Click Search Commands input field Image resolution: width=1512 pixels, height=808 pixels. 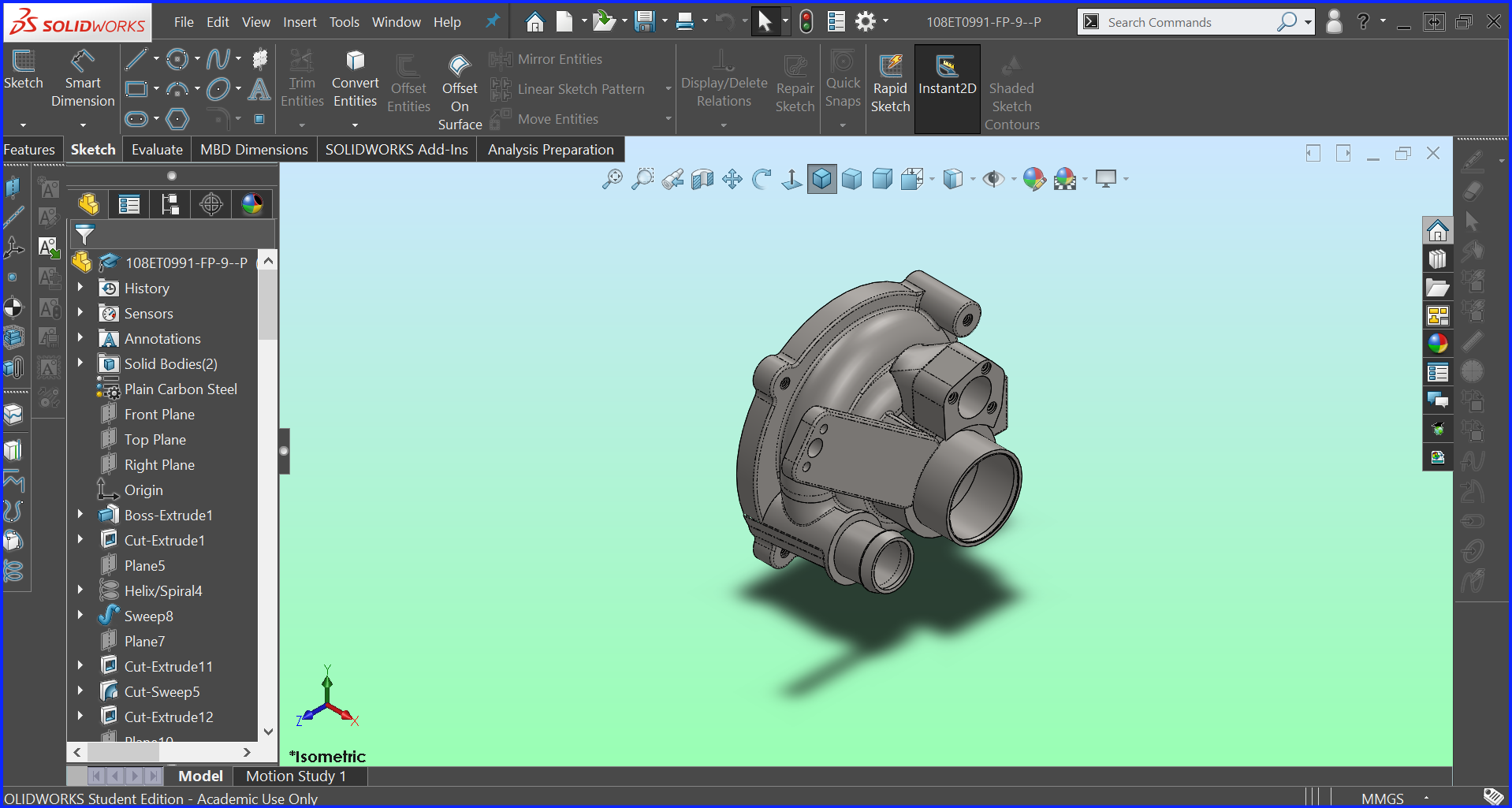point(1188,22)
